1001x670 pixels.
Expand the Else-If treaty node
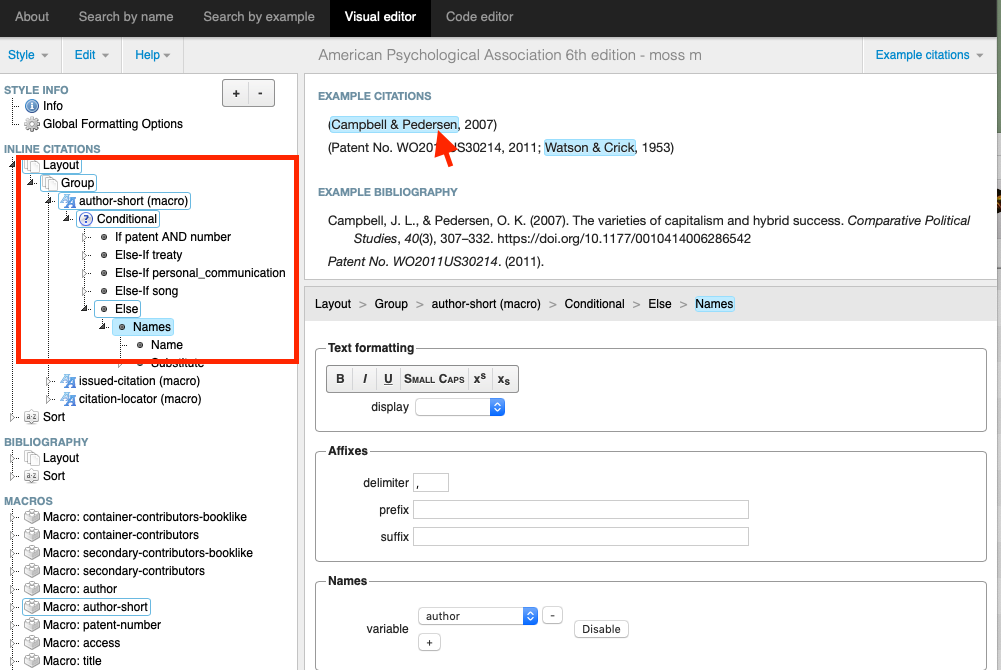[85, 255]
